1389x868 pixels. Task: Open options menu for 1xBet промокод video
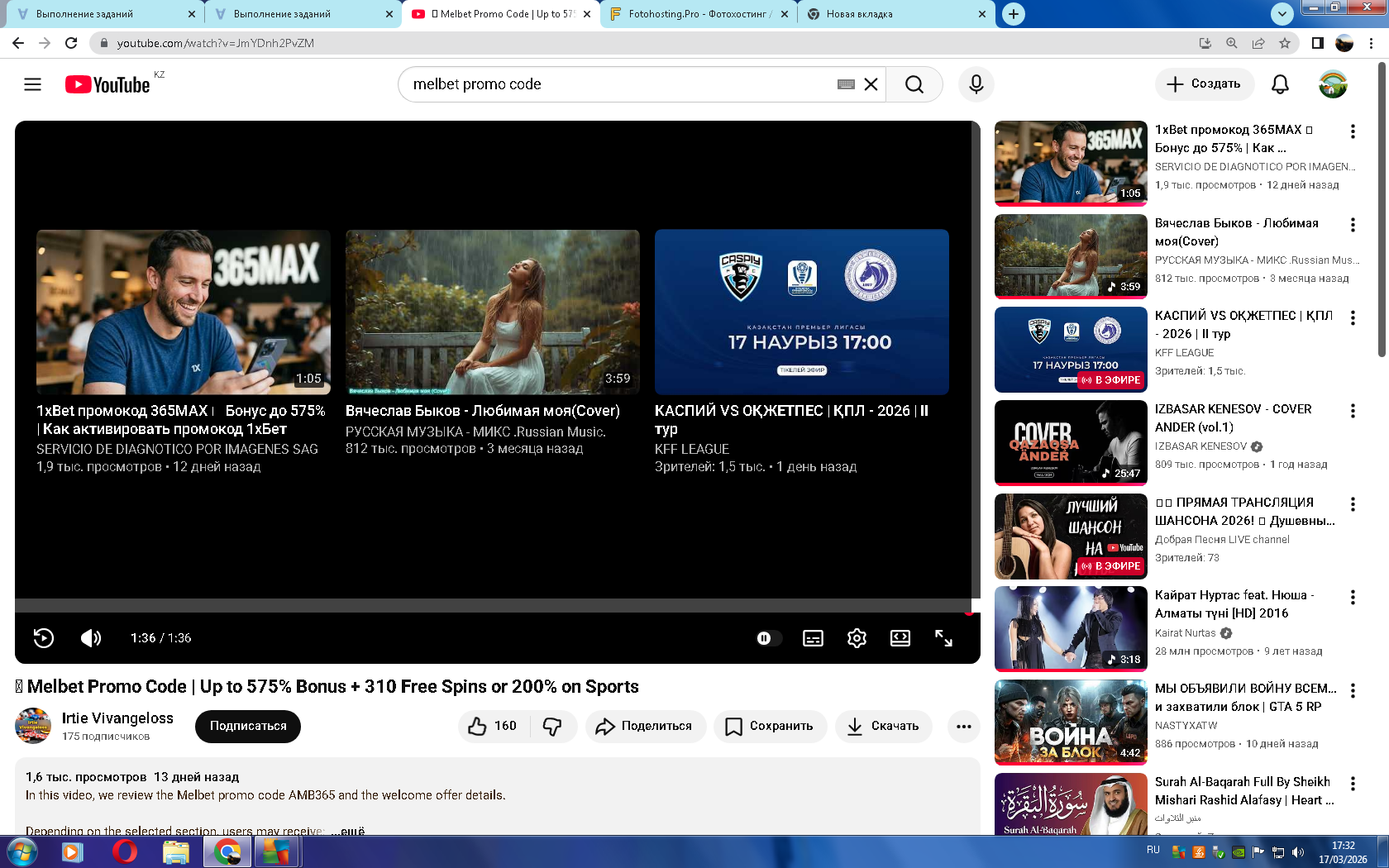point(1353,131)
